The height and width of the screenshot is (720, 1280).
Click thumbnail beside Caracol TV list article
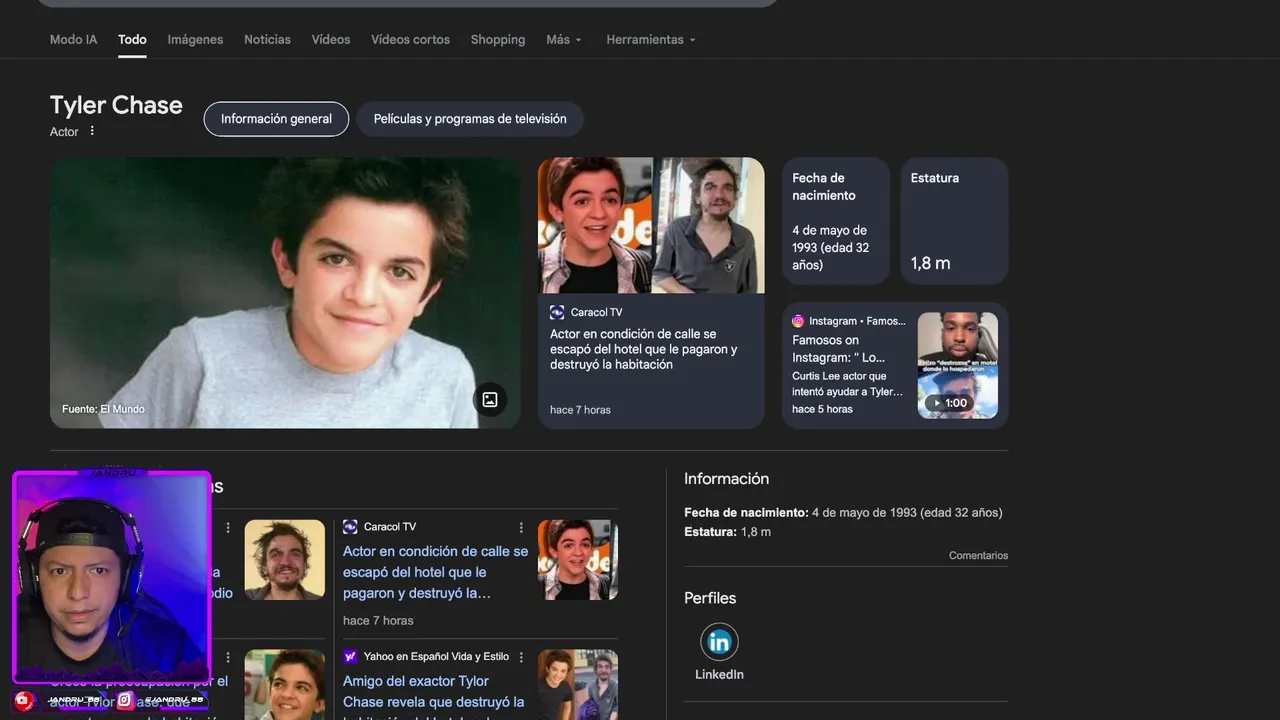pos(578,560)
